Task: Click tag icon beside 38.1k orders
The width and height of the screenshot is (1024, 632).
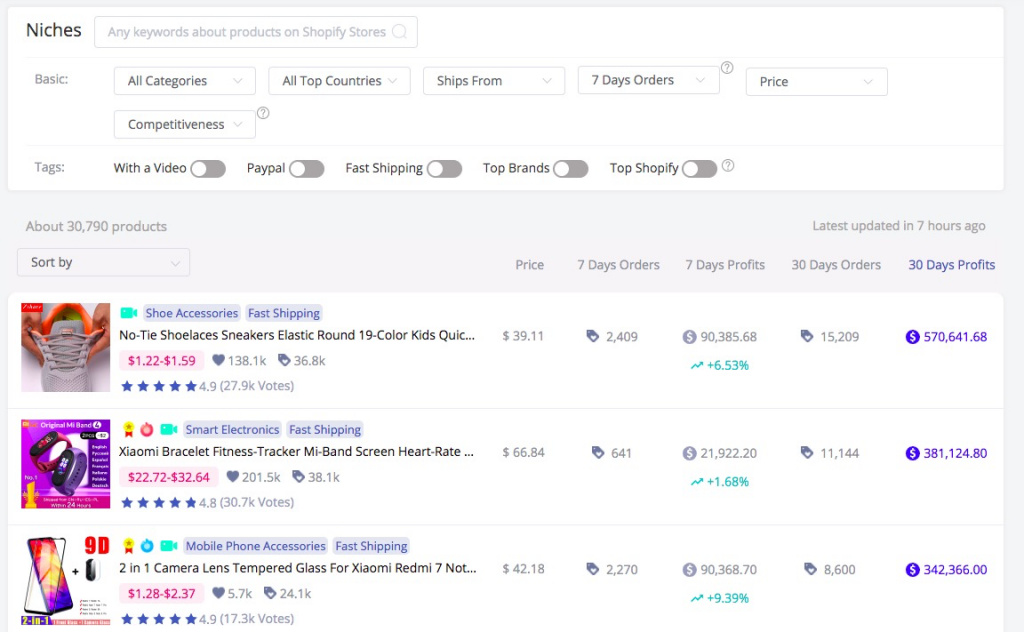Action: click(298, 477)
